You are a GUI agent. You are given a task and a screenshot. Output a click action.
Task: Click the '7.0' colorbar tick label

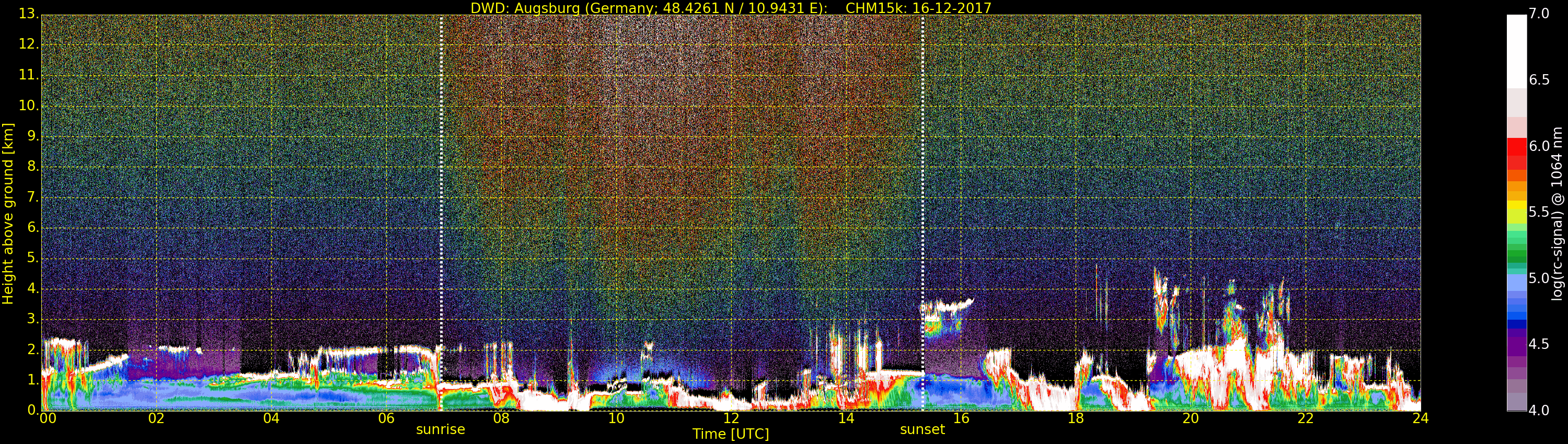(x=1539, y=14)
